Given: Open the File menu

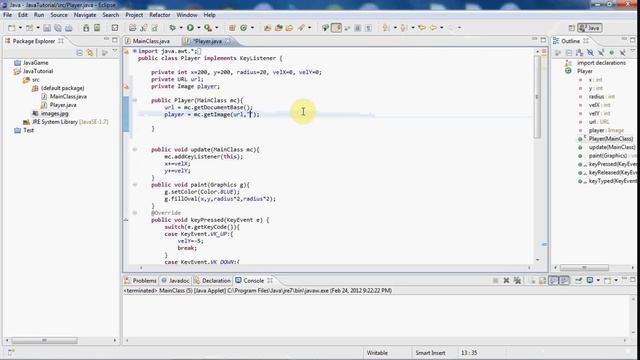Looking at the screenshot, I should (x=7, y=15).
